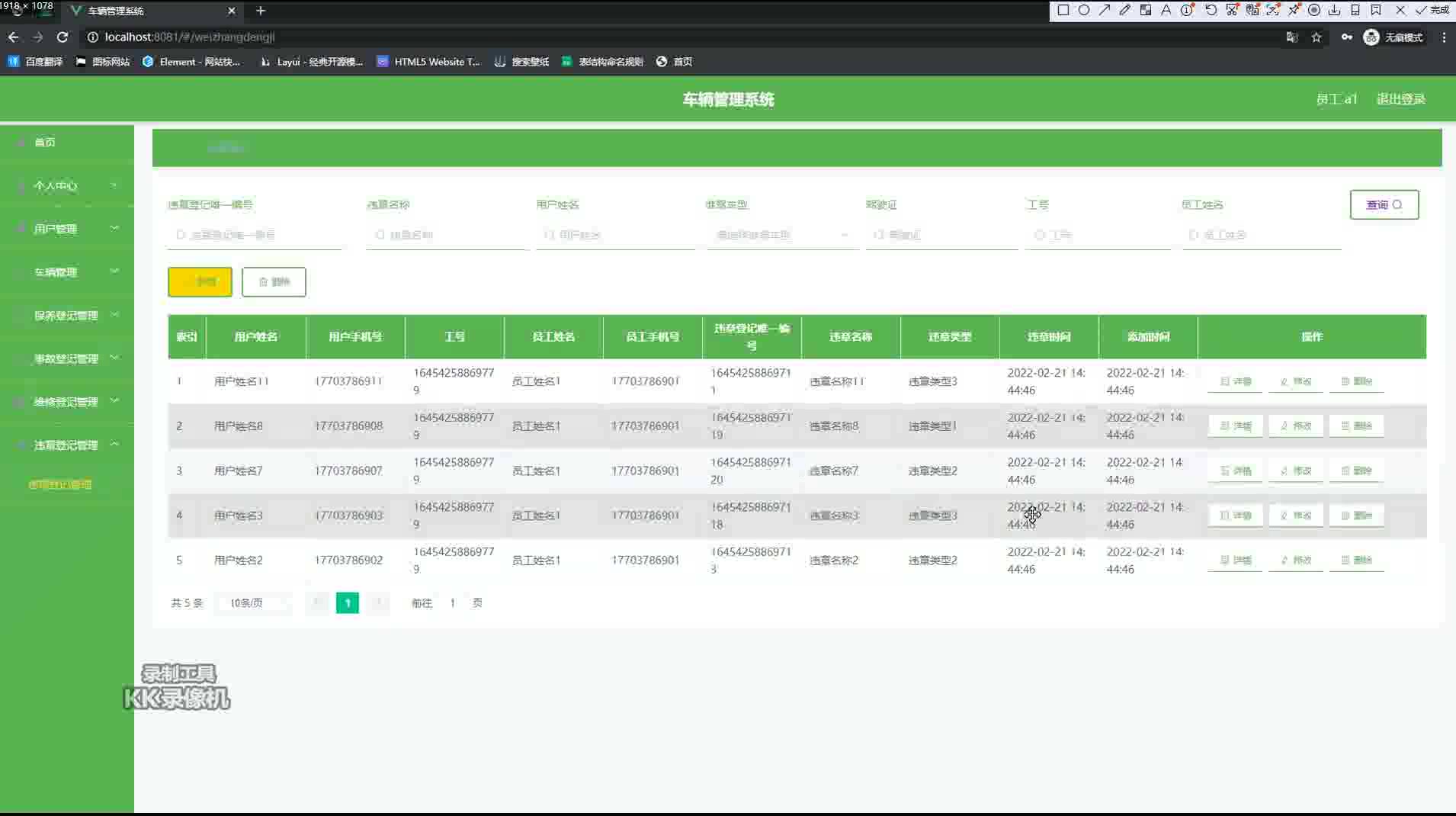
Task: Select the ellipse annotation tool
Action: point(1083,10)
